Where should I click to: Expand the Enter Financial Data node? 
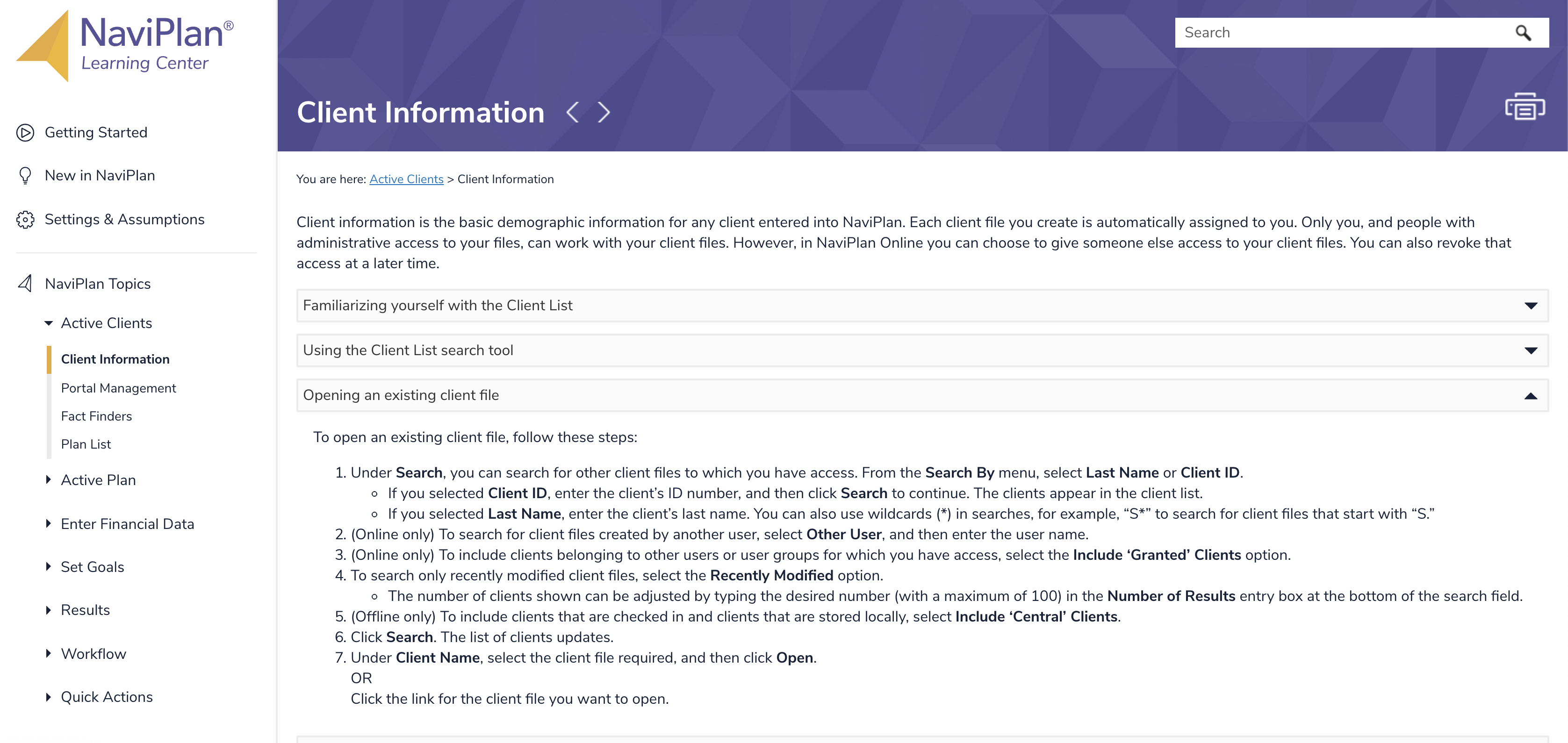point(49,524)
